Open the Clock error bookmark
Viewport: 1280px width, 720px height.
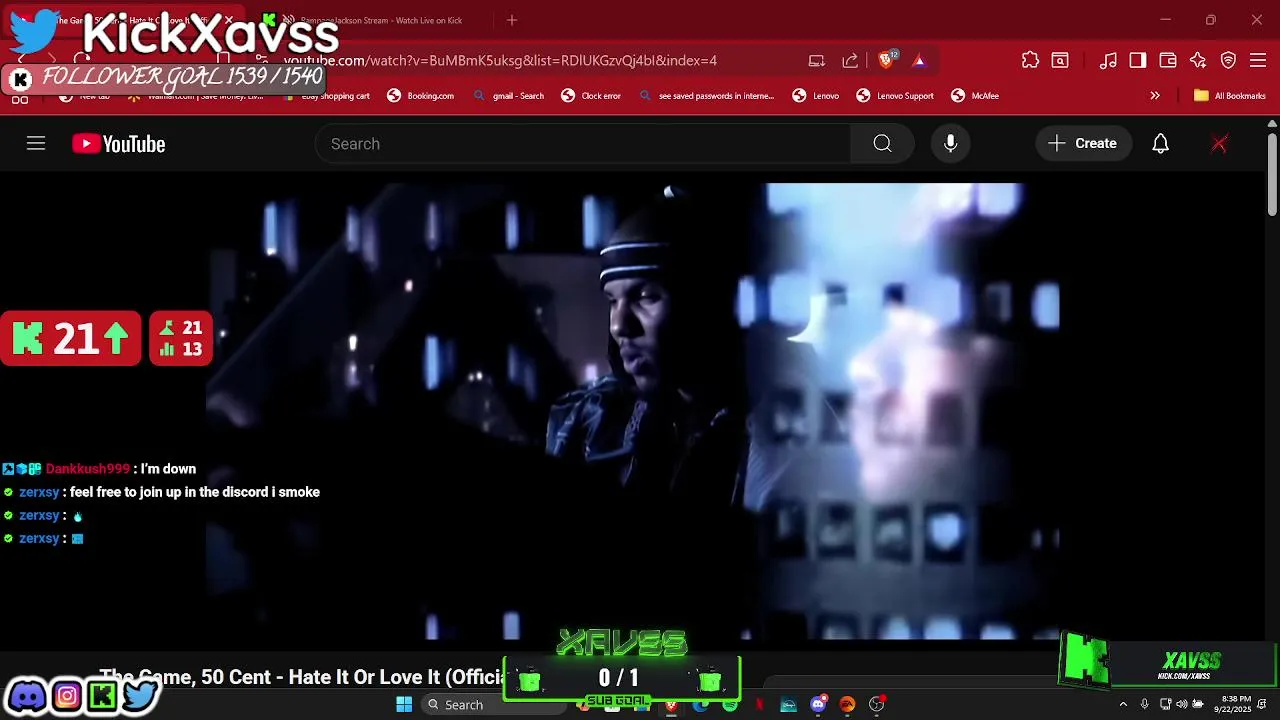point(591,96)
